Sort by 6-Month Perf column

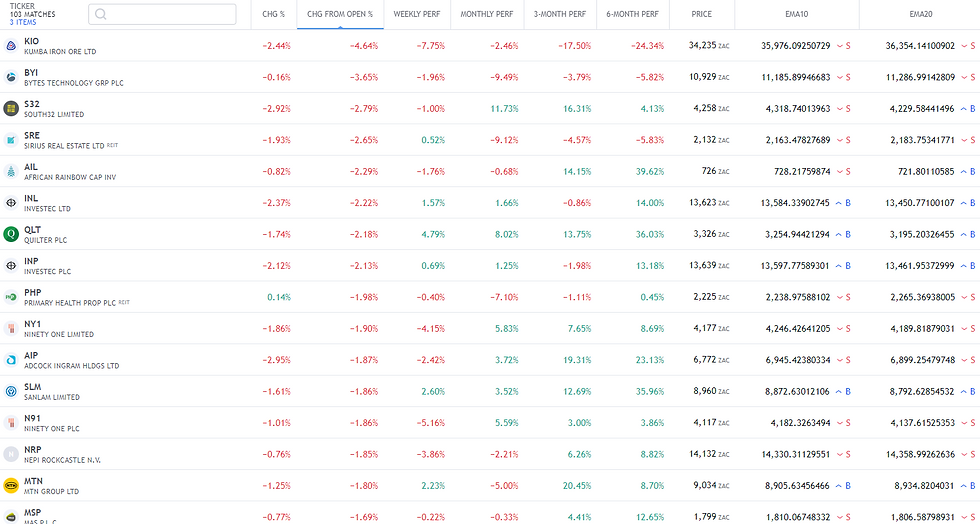(632, 14)
